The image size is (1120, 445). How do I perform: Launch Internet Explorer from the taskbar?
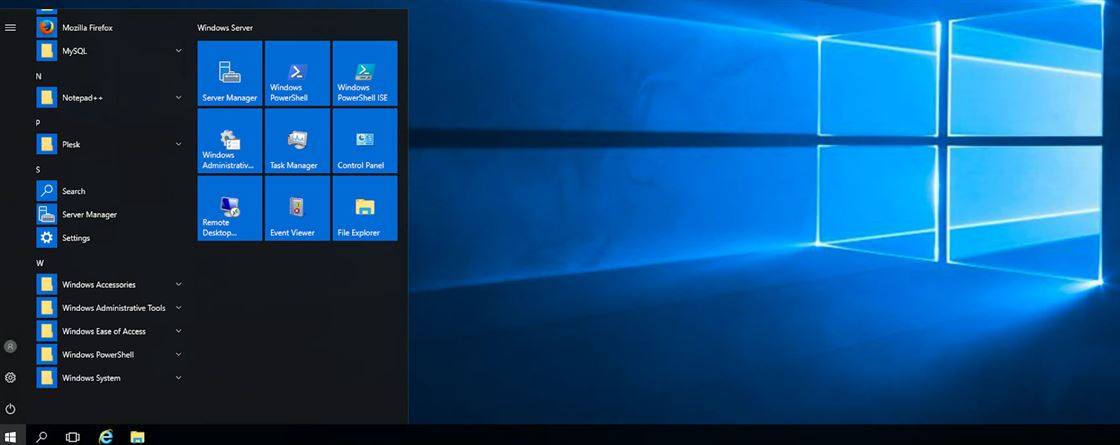[106, 437]
